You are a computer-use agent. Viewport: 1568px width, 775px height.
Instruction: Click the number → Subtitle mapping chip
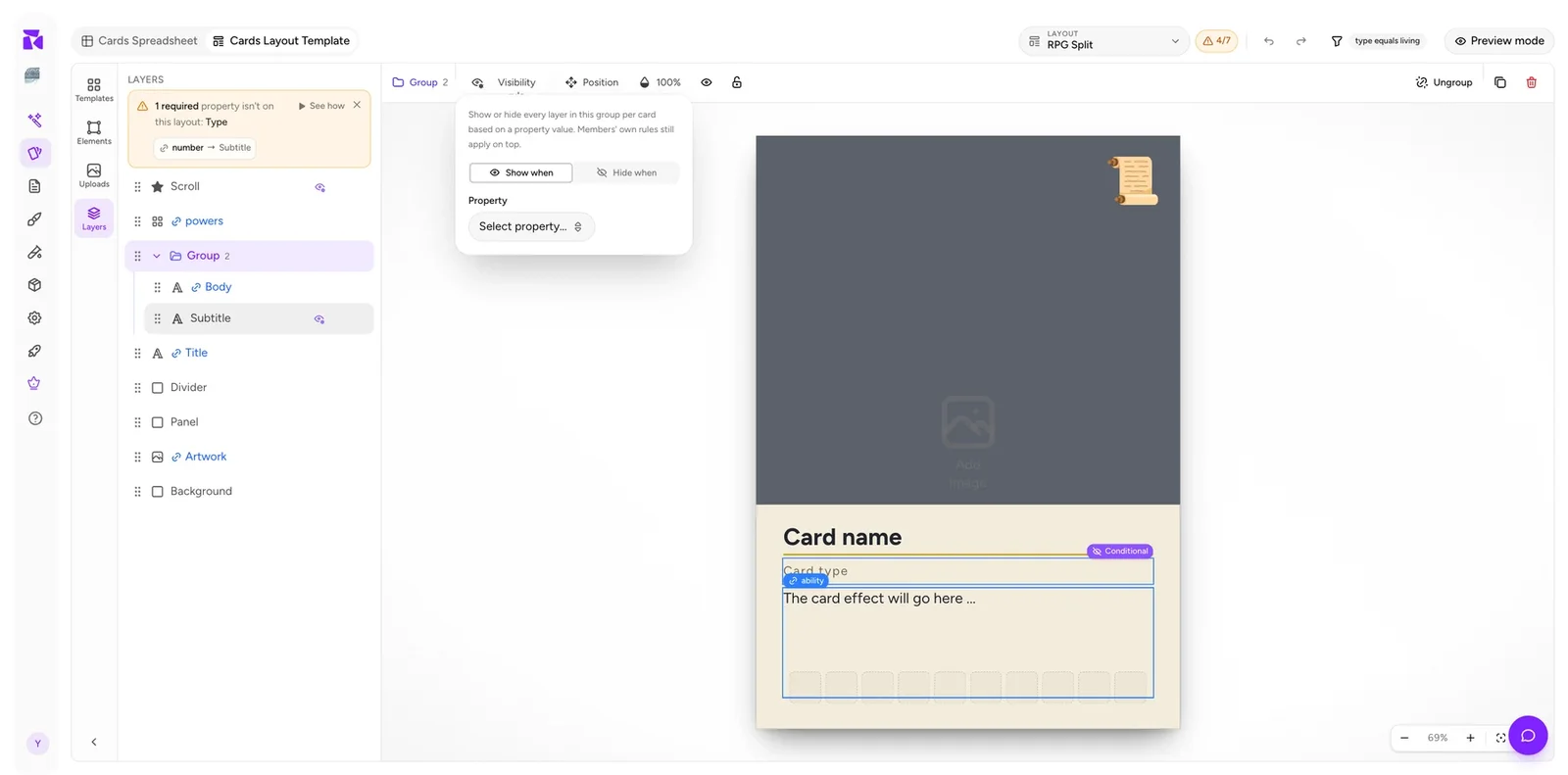[x=206, y=148]
